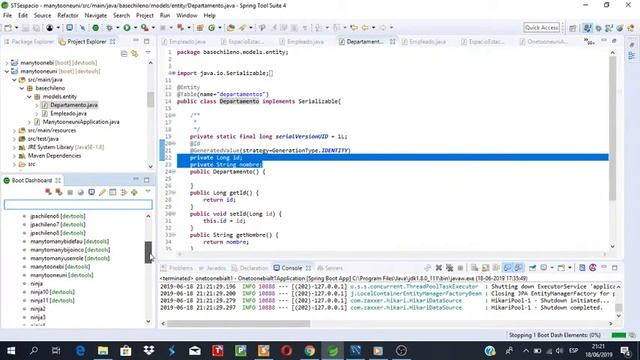The width and height of the screenshot is (640, 360).
Task: Toggle Show Console on standard output change
Action: pyautogui.click(x=507, y=268)
